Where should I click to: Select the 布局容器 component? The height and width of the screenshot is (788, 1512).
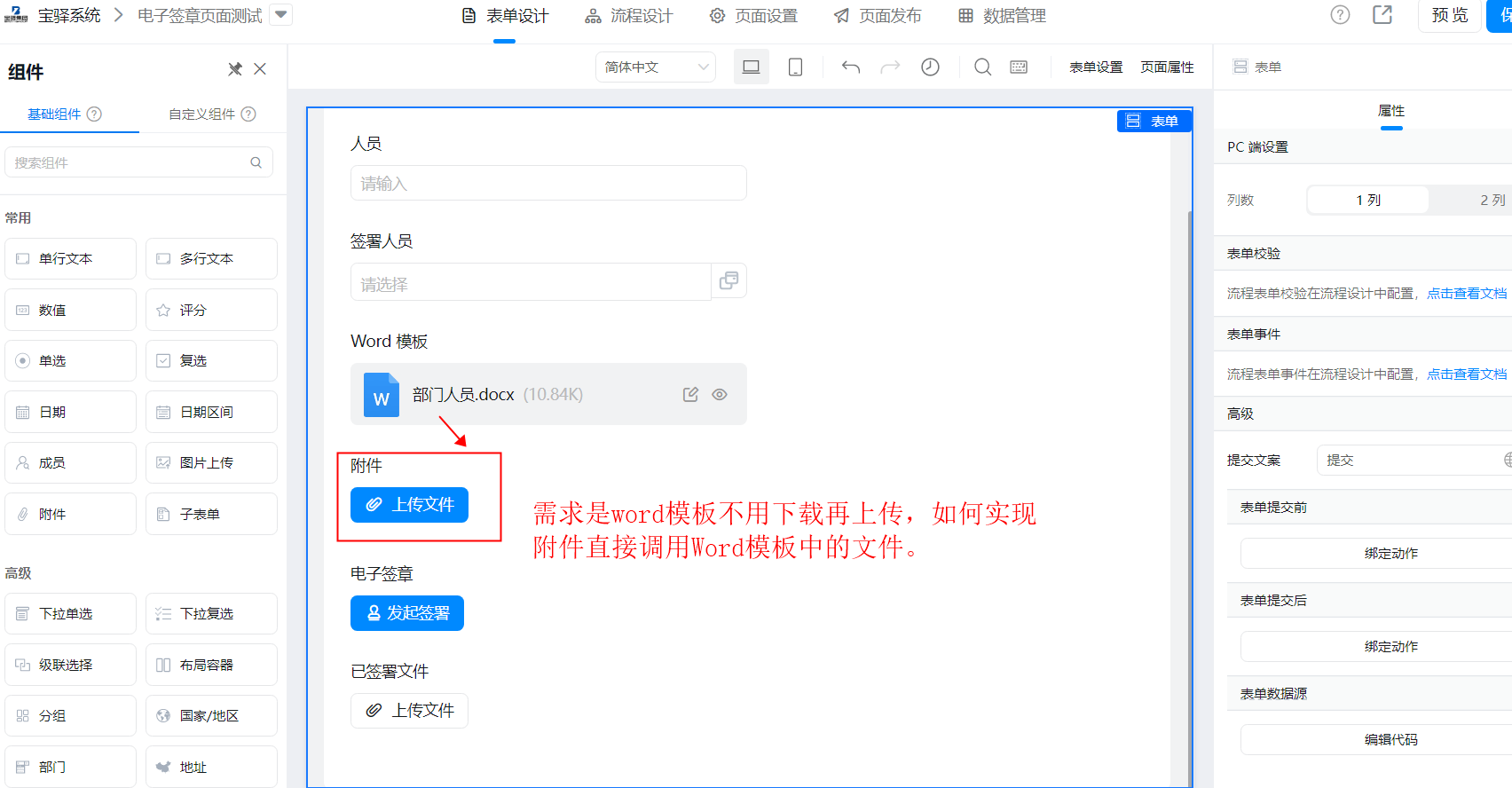(211, 665)
